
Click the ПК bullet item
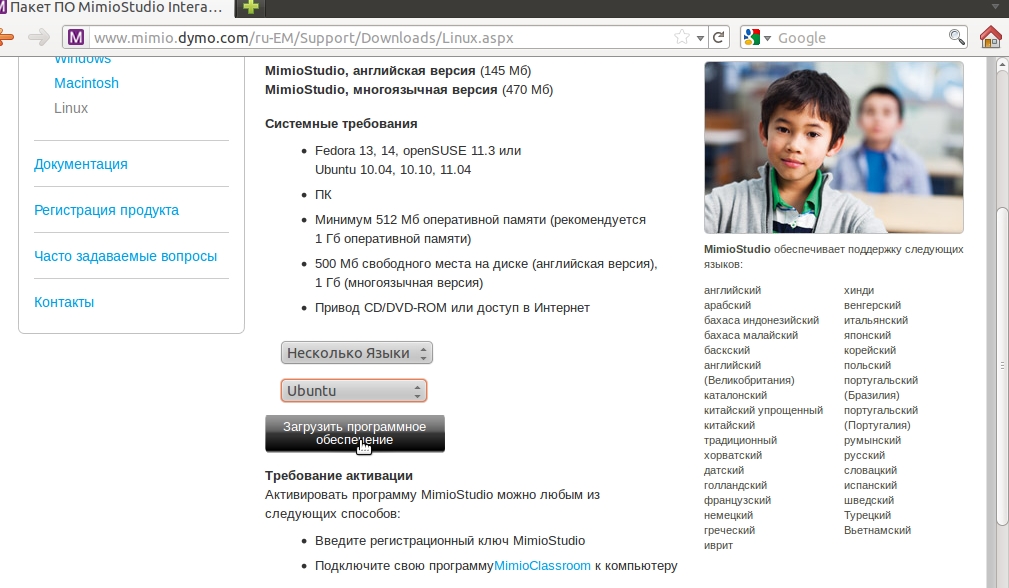[323, 194]
